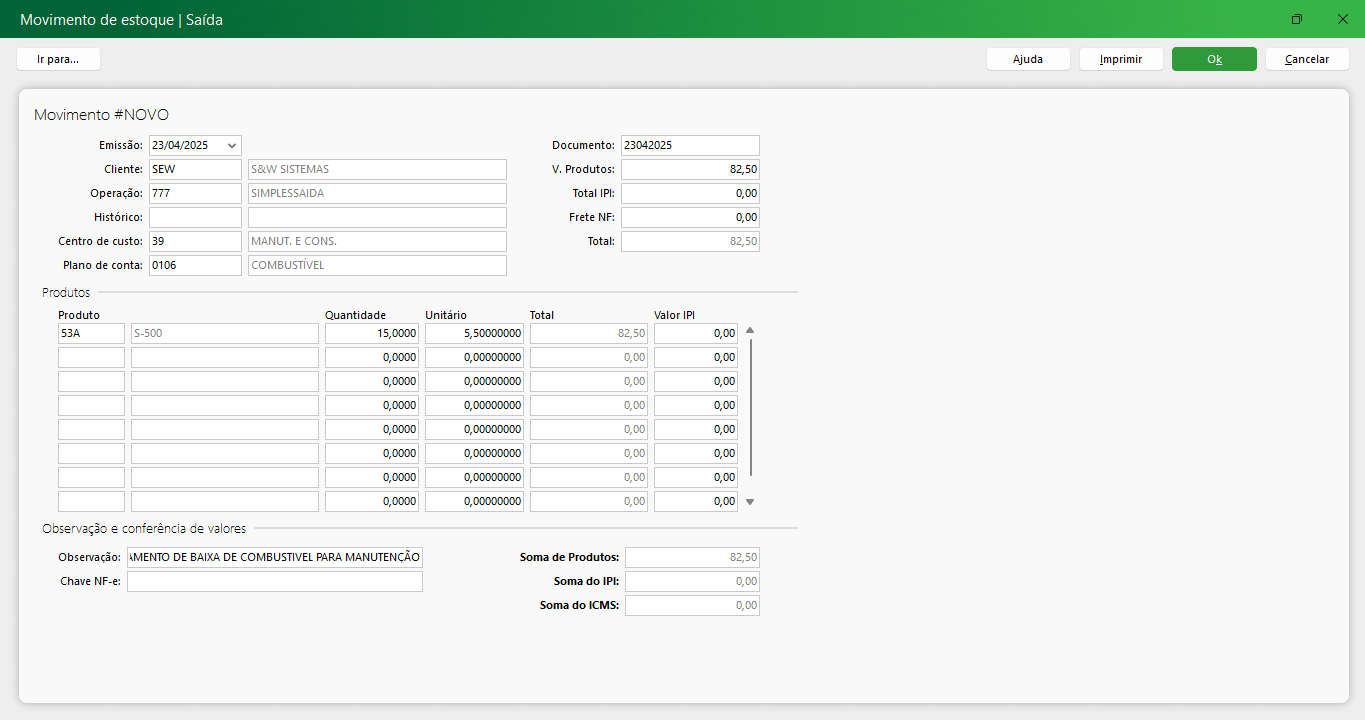Image resolution: width=1365 pixels, height=720 pixels.
Task: Click the Observação text field
Action: click(x=274, y=557)
